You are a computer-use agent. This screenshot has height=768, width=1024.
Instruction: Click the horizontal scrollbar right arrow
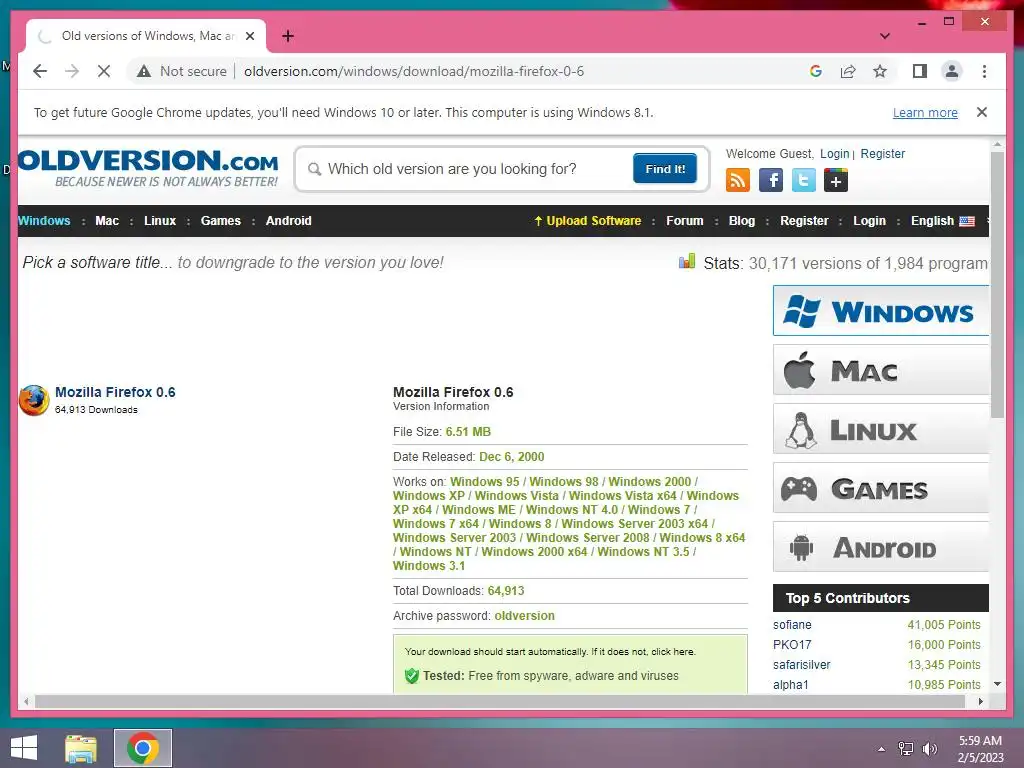(980, 701)
